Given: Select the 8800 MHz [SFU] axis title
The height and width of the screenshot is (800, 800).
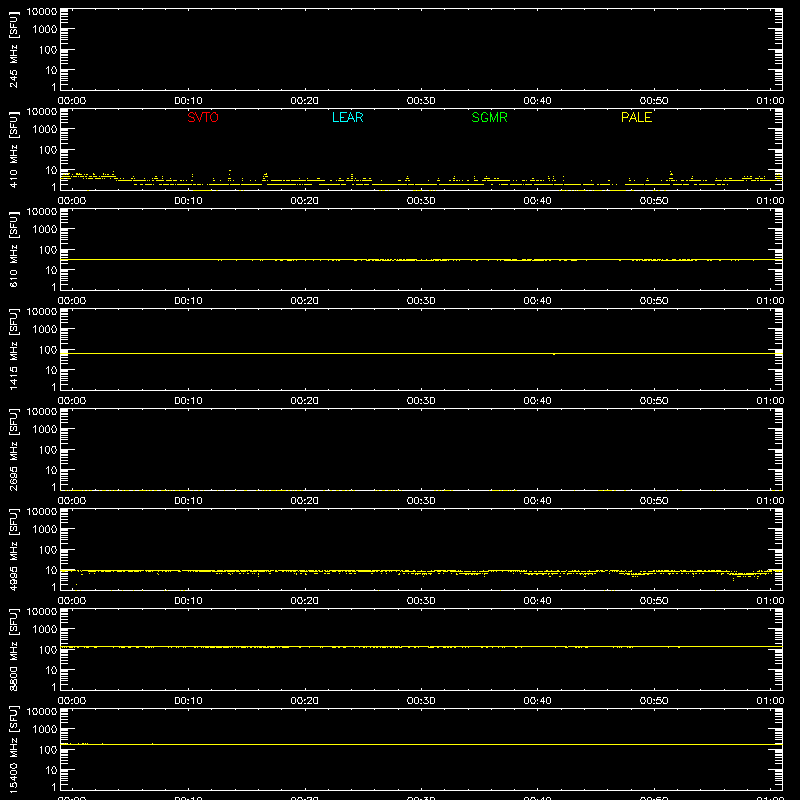Looking at the screenshot, I should pyautogui.click(x=13, y=649).
